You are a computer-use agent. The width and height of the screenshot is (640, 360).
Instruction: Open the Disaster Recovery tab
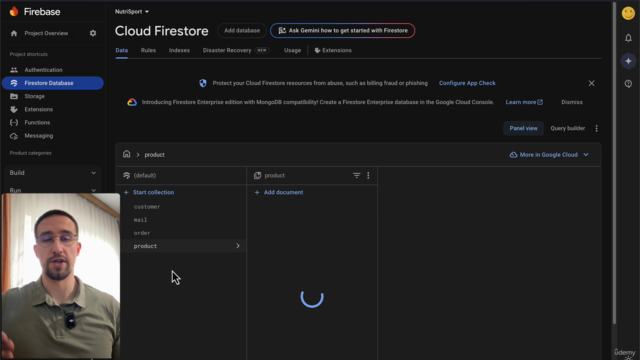(236, 51)
